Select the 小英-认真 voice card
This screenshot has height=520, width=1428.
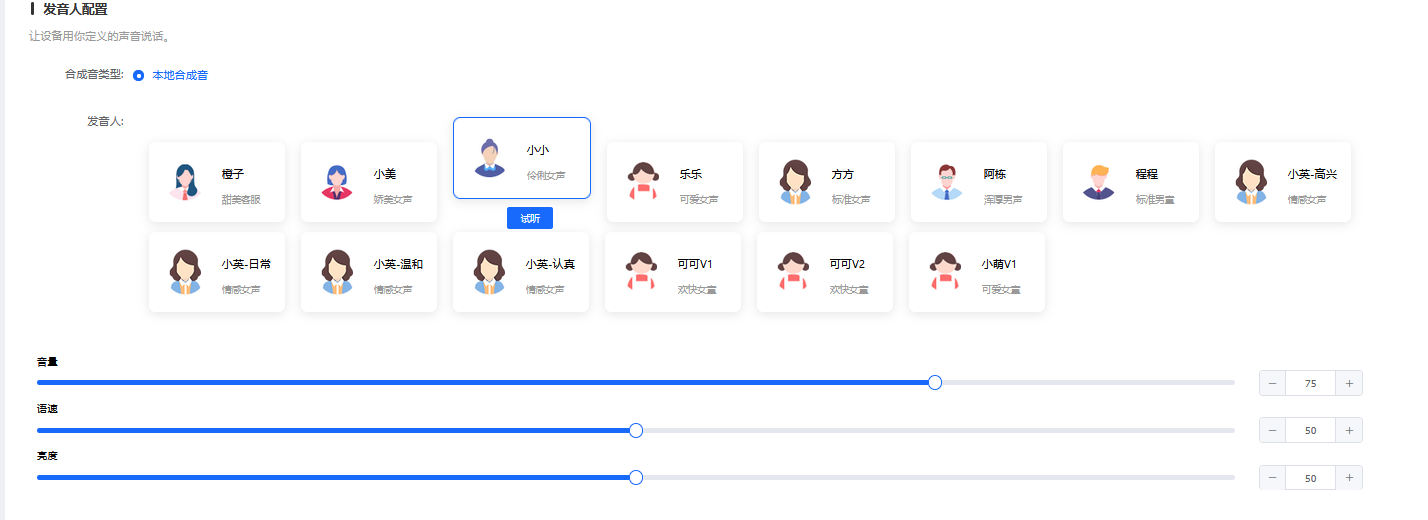coord(521,272)
